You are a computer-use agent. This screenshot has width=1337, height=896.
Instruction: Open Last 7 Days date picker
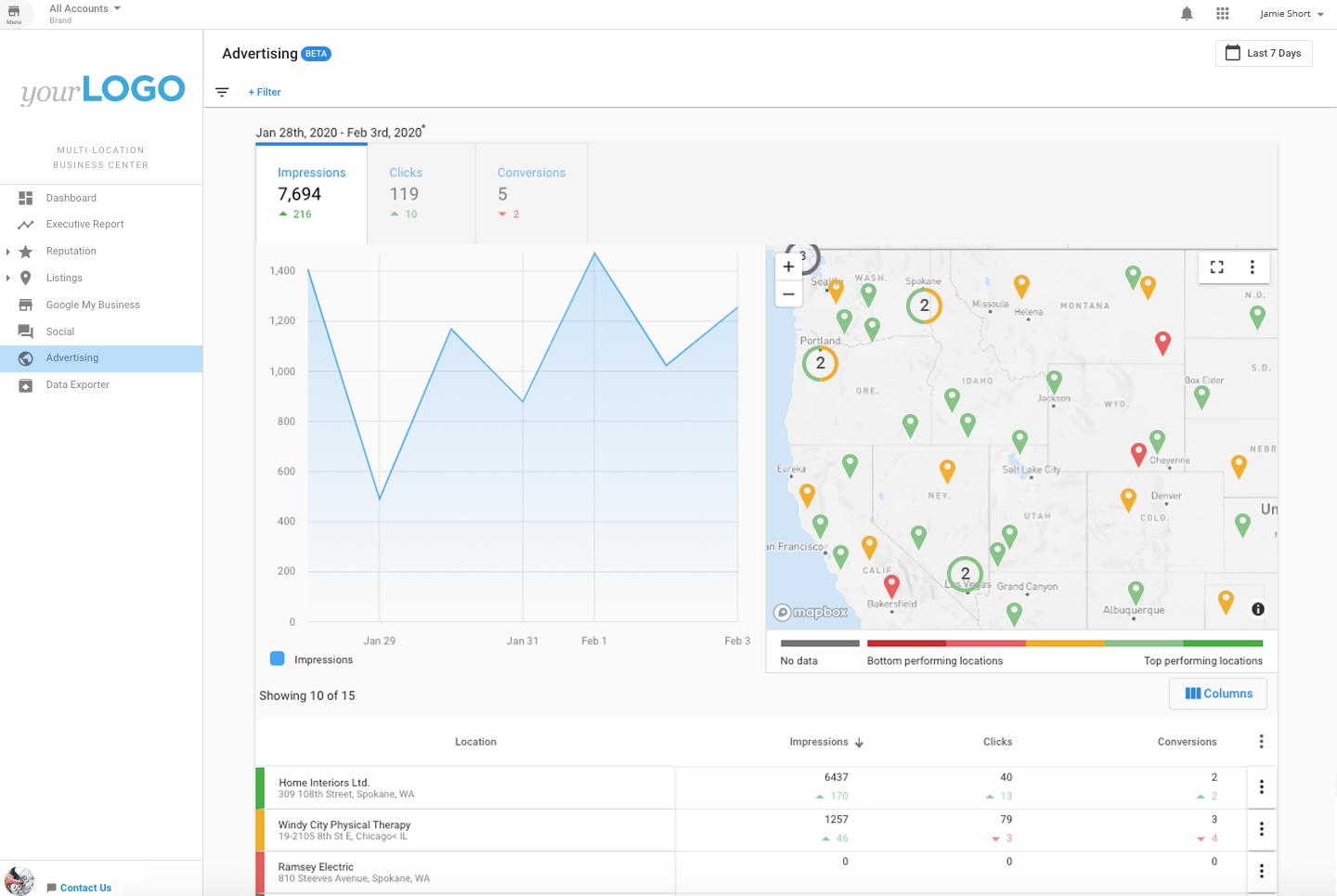click(x=1263, y=53)
